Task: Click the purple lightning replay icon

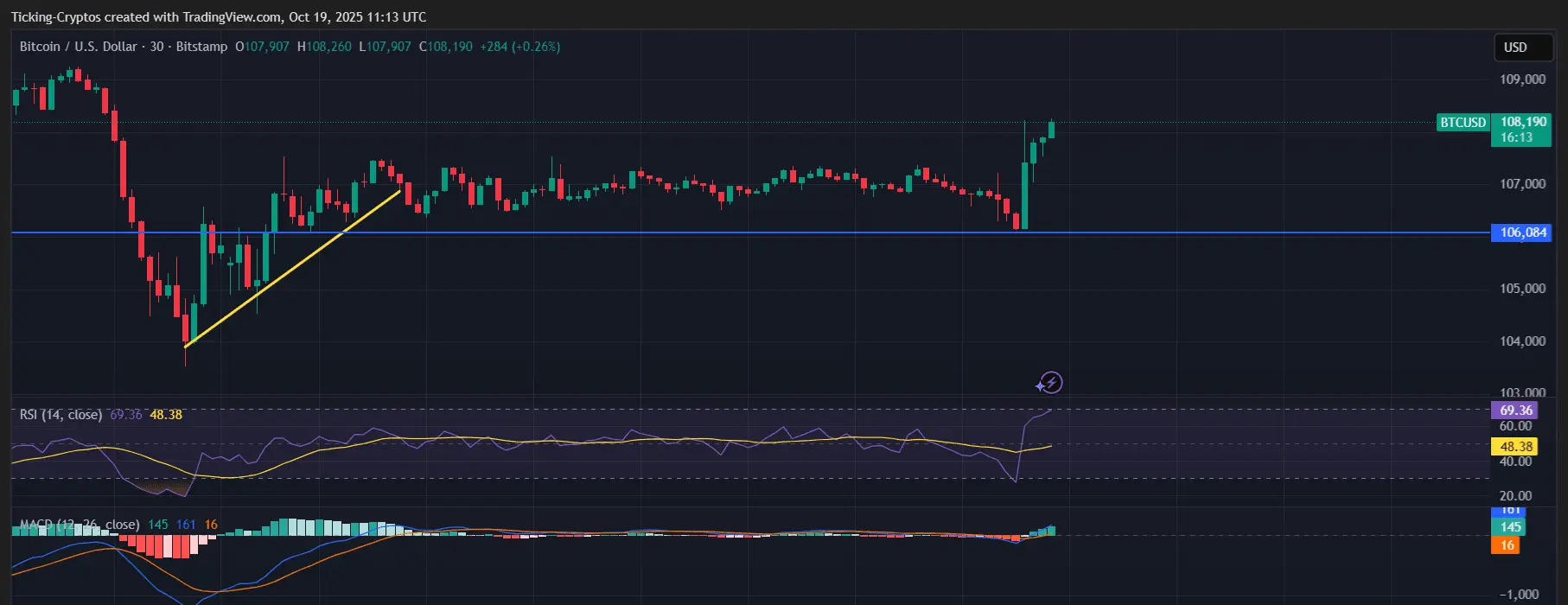Action: click(x=1050, y=382)
